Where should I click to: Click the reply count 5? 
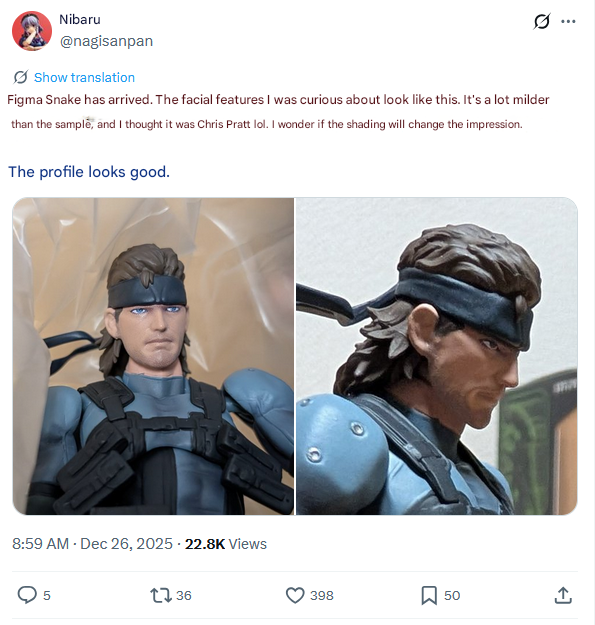(x=47, y=596)
